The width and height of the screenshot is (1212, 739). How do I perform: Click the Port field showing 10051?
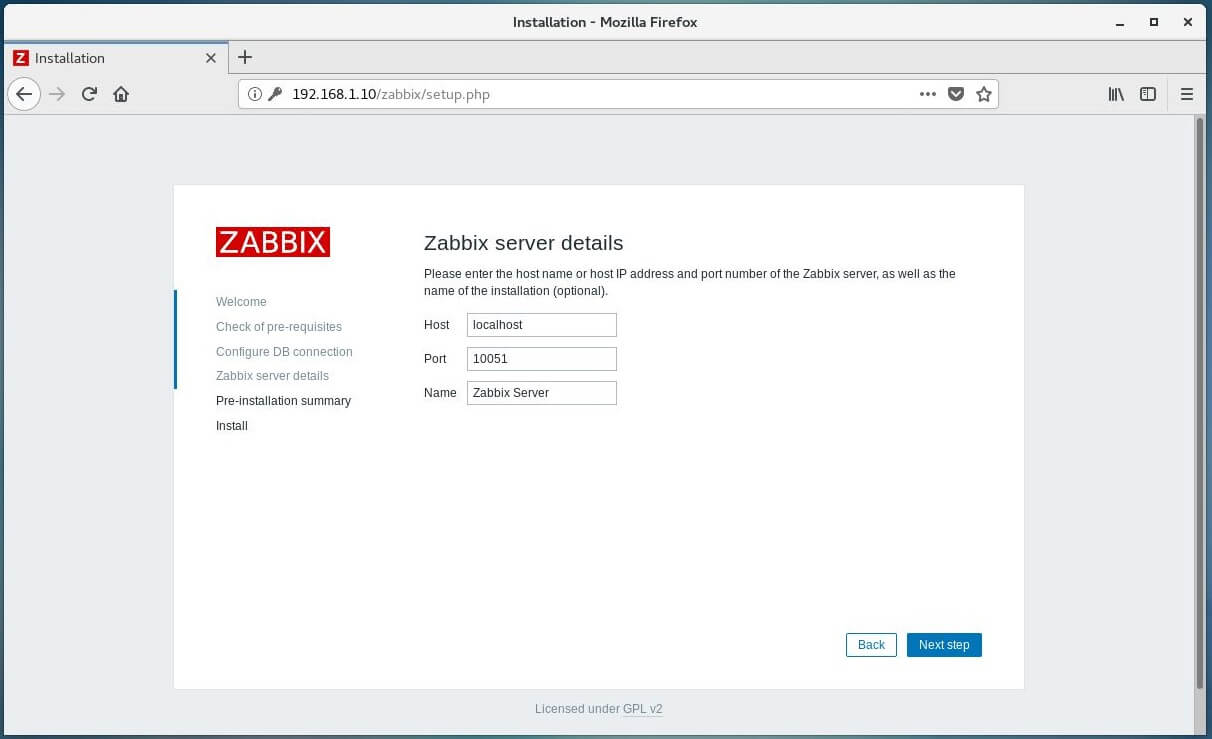(541, 358)
